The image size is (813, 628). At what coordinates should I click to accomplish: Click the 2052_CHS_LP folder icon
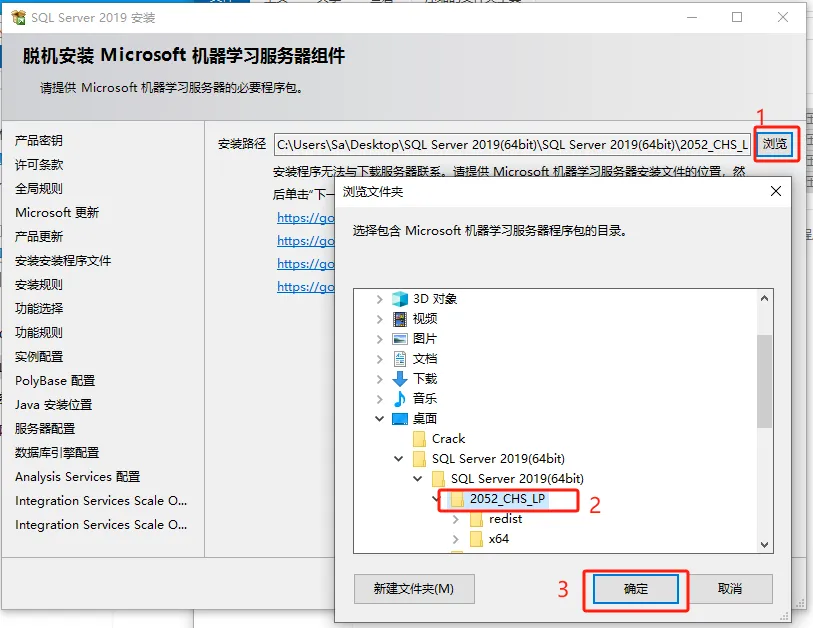[x=457, y=499]
